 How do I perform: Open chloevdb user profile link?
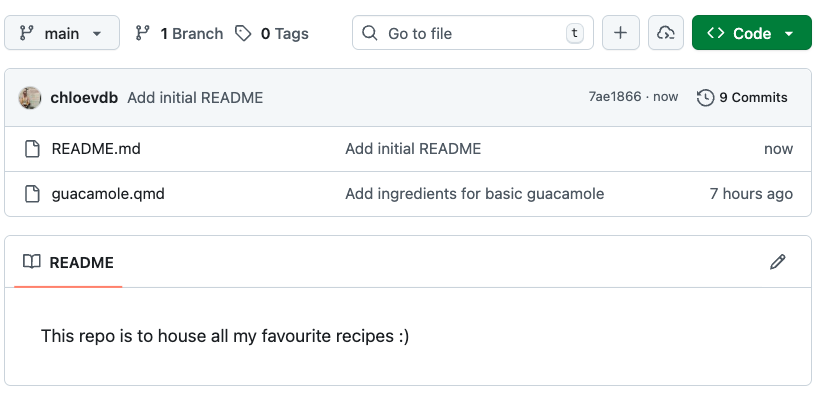[84, 97]
